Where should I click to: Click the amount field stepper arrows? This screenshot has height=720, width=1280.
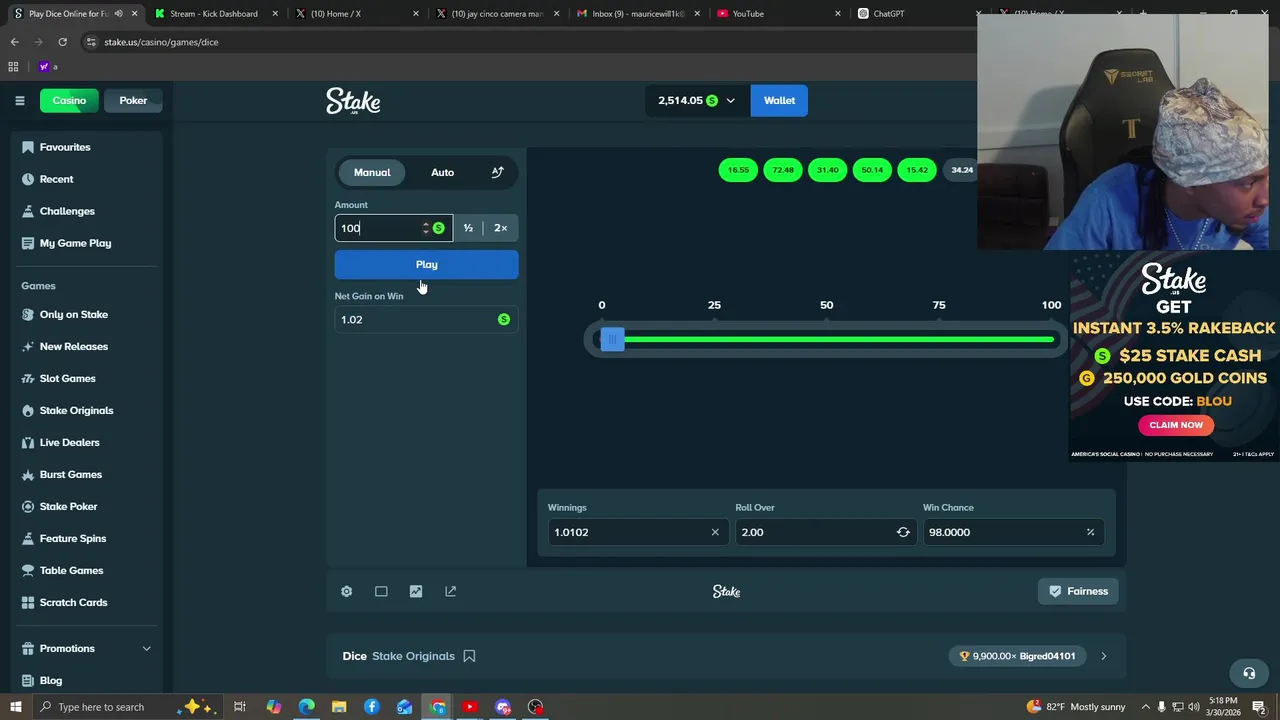tap(426, 228)
